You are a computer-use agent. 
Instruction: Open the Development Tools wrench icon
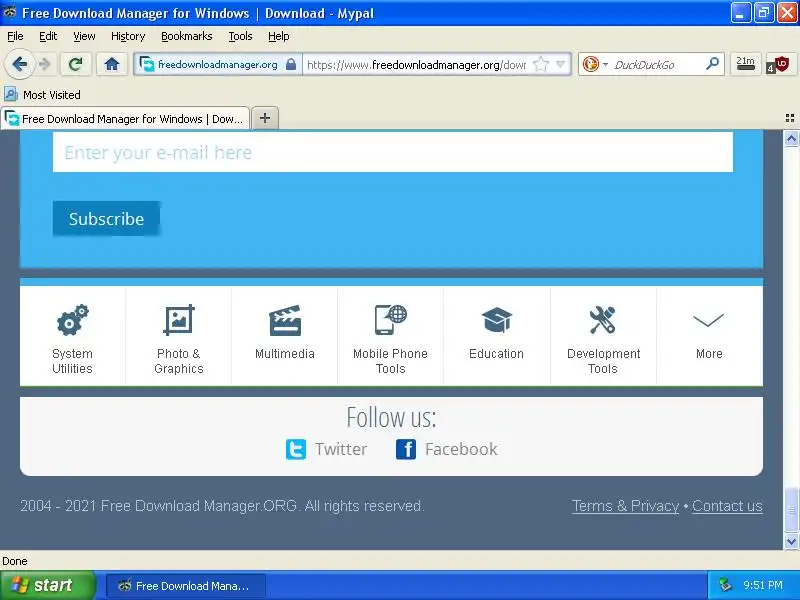(x=603, y=320)
